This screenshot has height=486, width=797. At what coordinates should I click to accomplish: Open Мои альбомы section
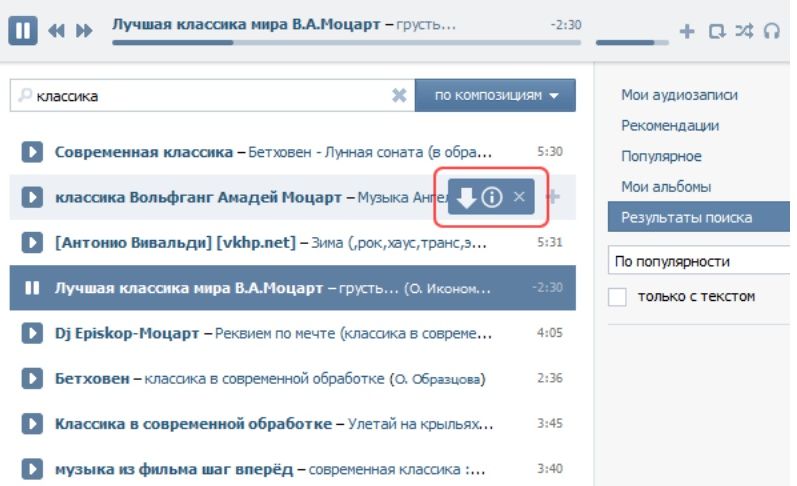[666, 187]
